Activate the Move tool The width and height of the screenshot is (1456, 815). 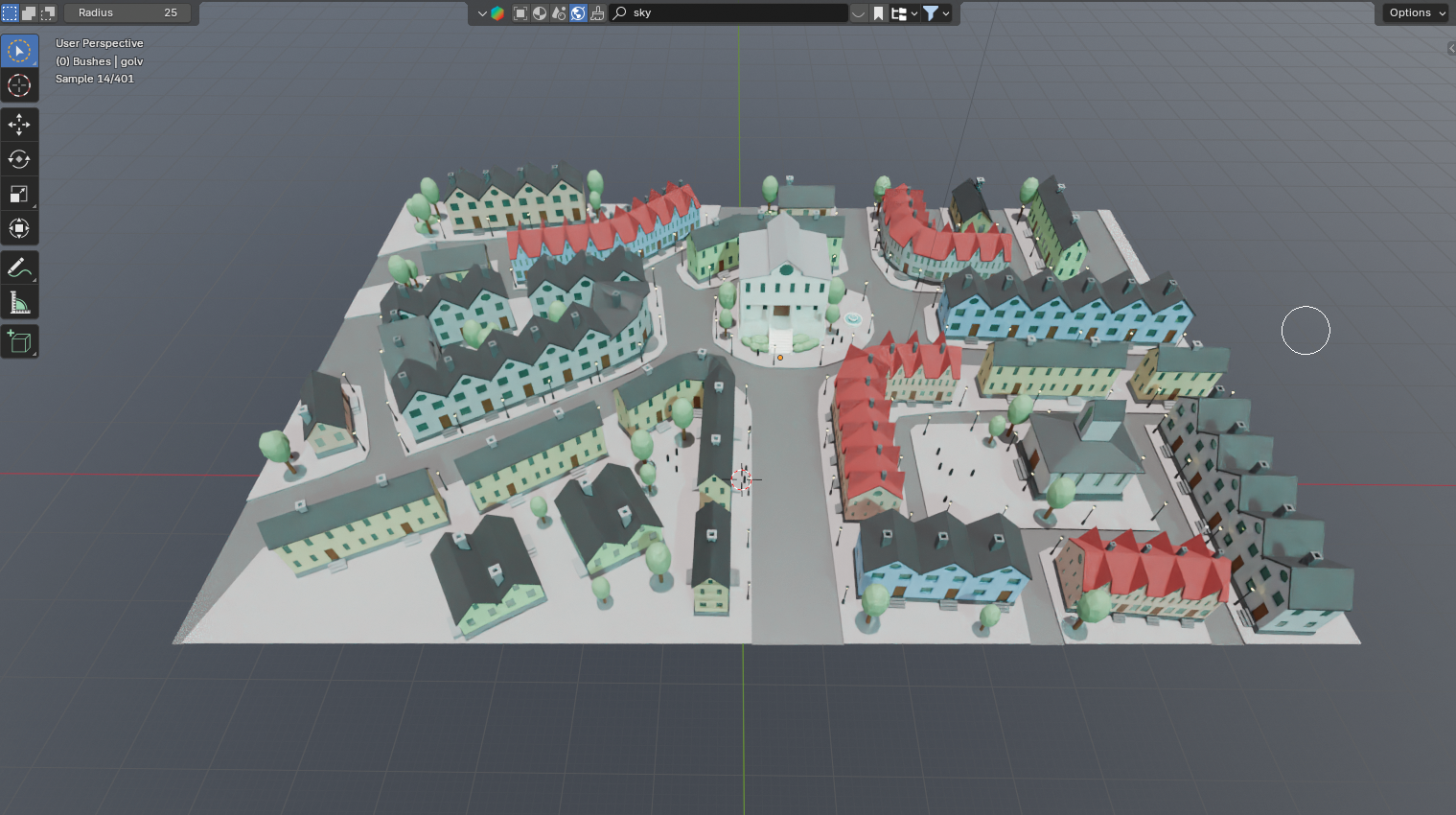[19, 124]
